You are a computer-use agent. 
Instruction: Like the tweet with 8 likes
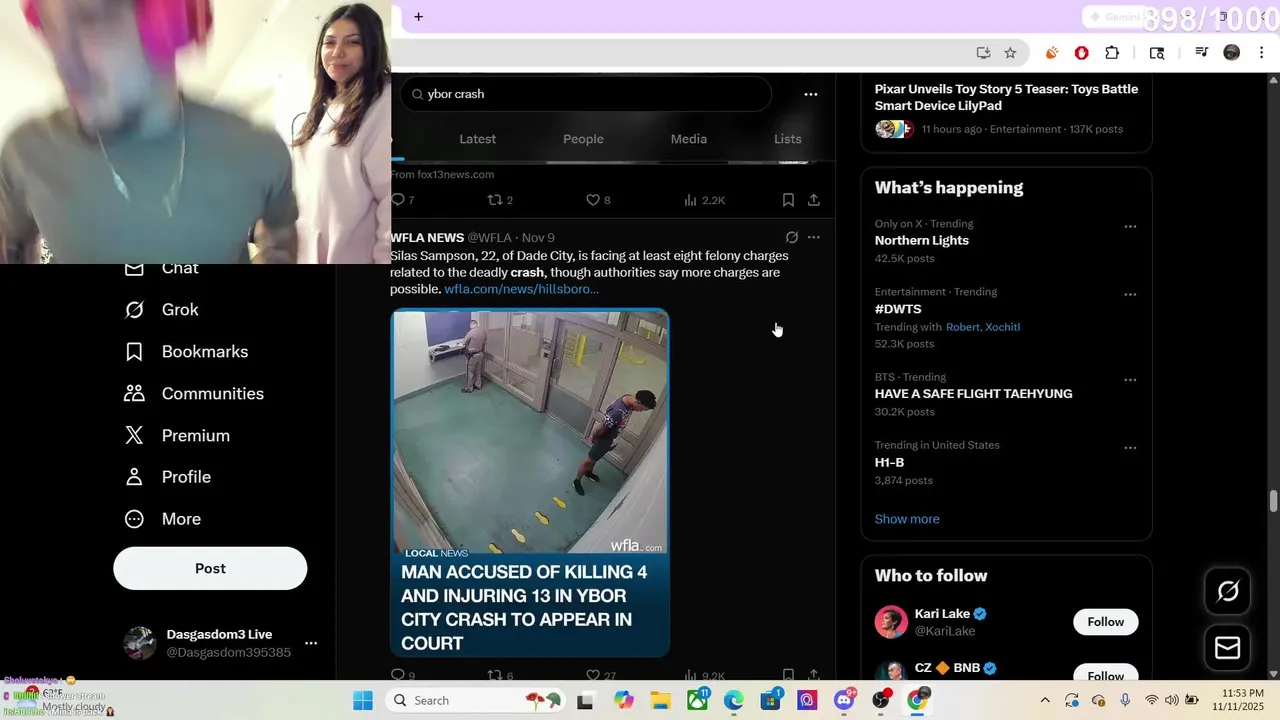pyautogui.click(x=598, y=200)
